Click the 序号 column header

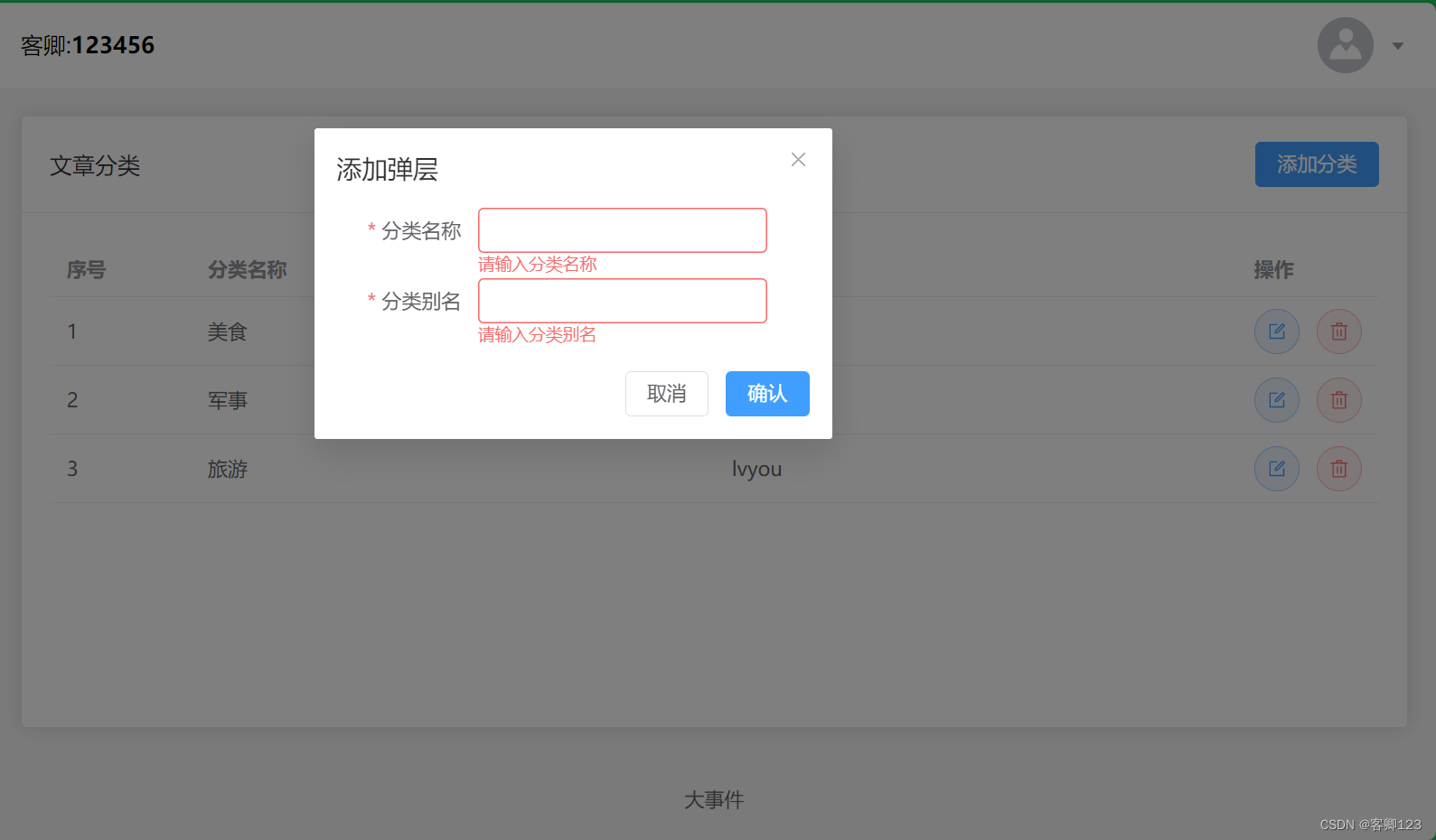(x=87, y=270)
